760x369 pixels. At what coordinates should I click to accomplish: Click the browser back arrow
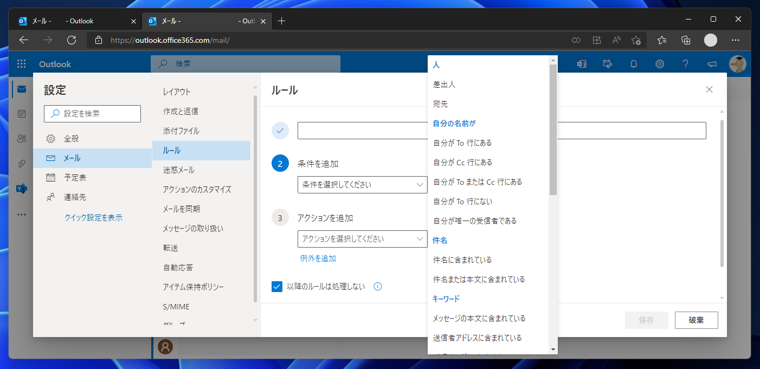coord(24,40)
